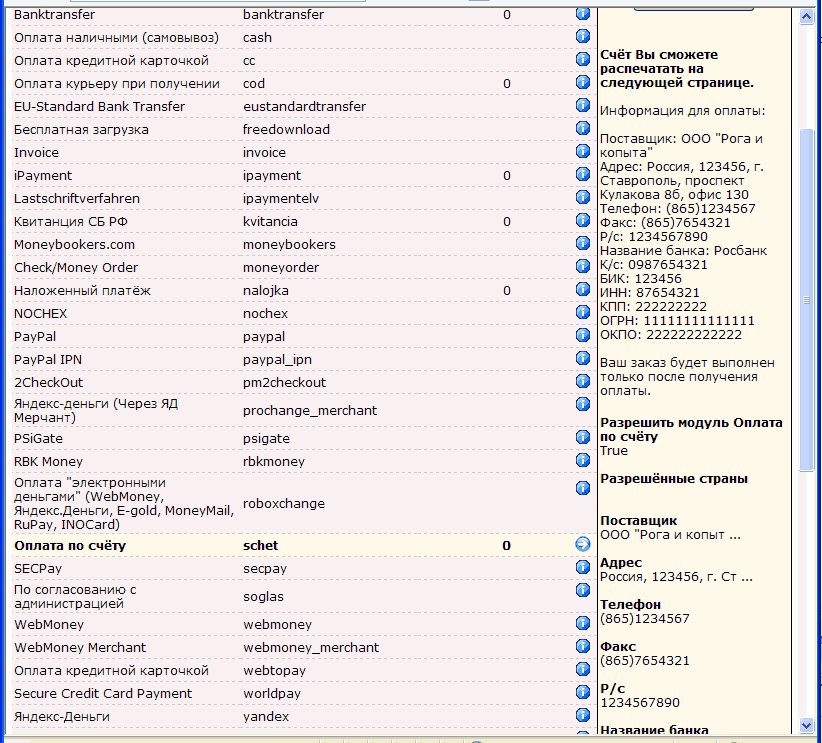
Task: Click info icon for kvitancia module
Action: (582, 220)
